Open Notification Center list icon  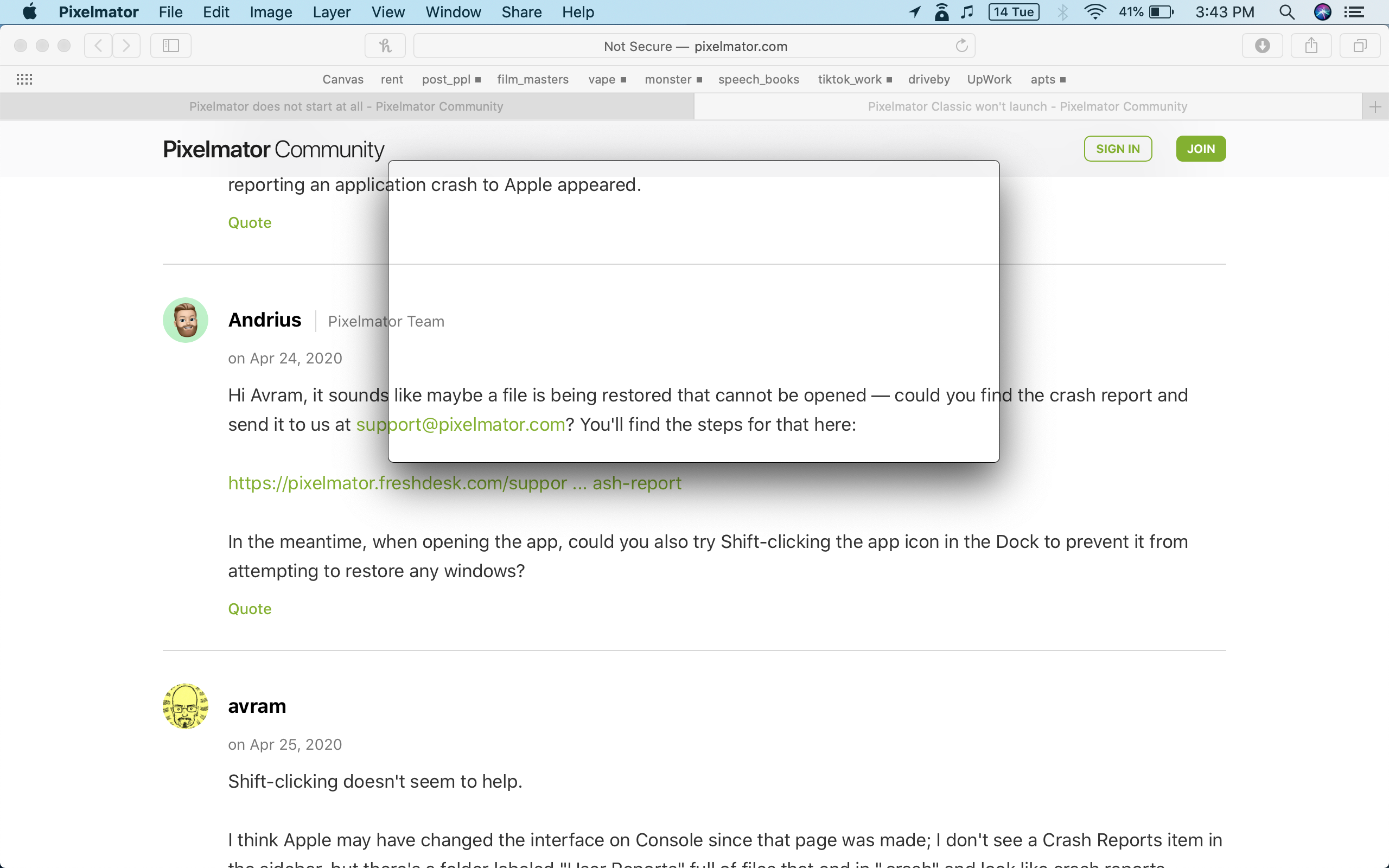point(1355,12)
